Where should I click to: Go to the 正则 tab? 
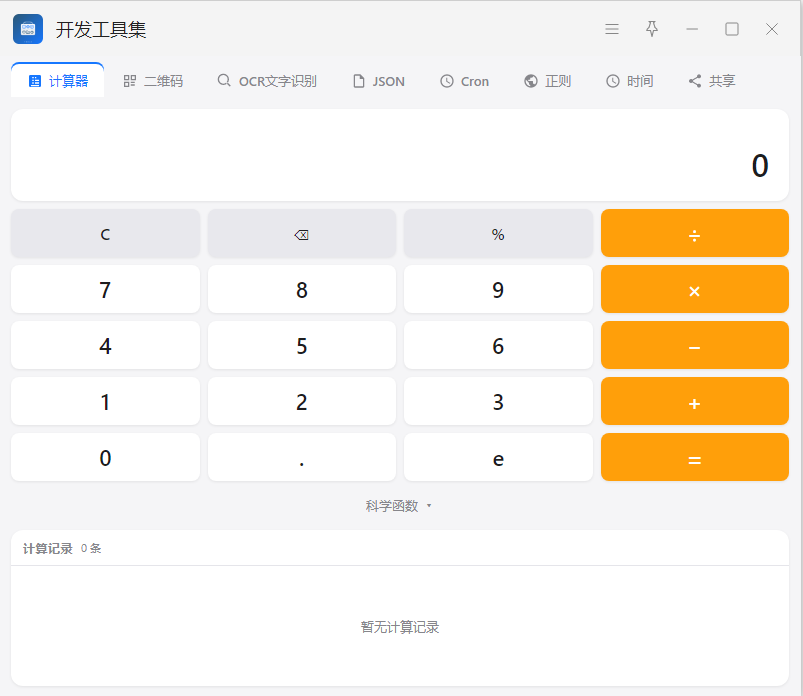tap(547, 81)
